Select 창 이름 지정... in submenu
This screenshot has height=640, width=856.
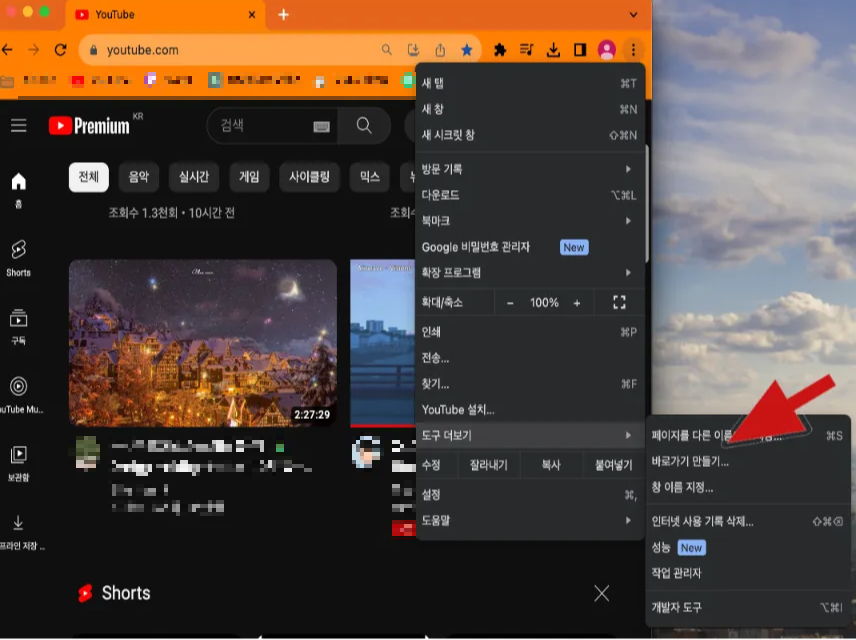coord(748,487)
